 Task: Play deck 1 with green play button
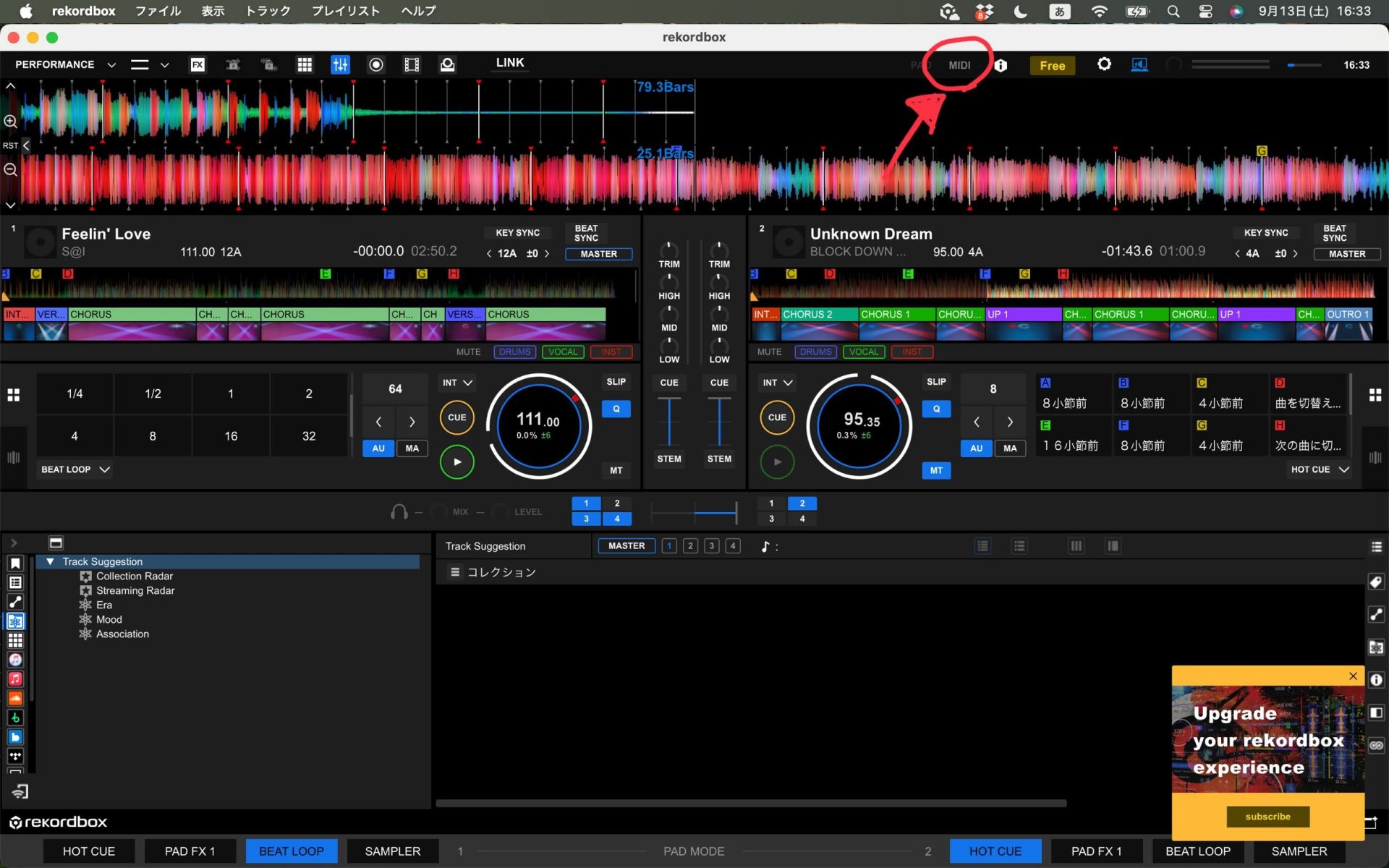[457, 461]
